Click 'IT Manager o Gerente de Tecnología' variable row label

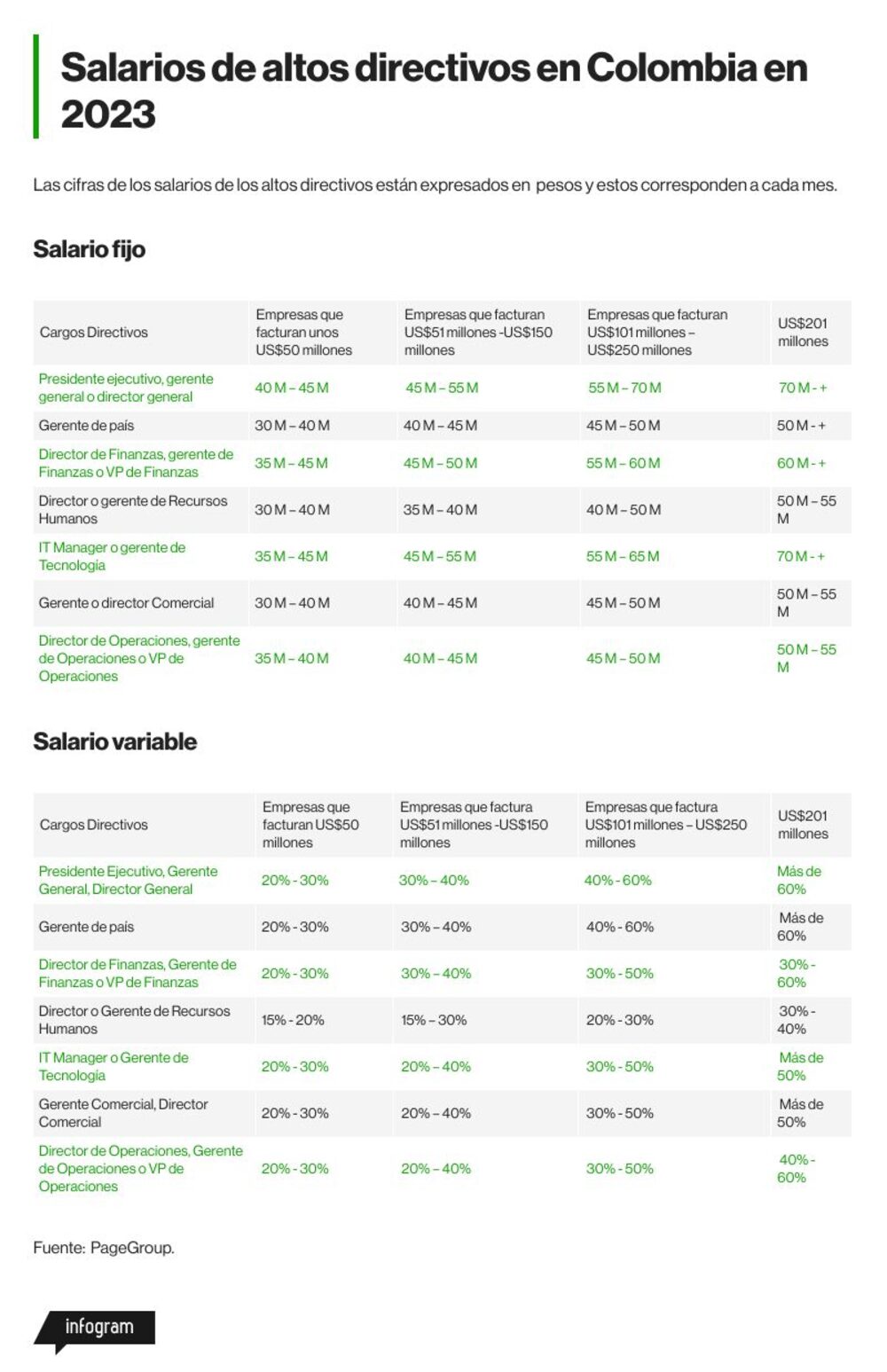coord(114,1066)
